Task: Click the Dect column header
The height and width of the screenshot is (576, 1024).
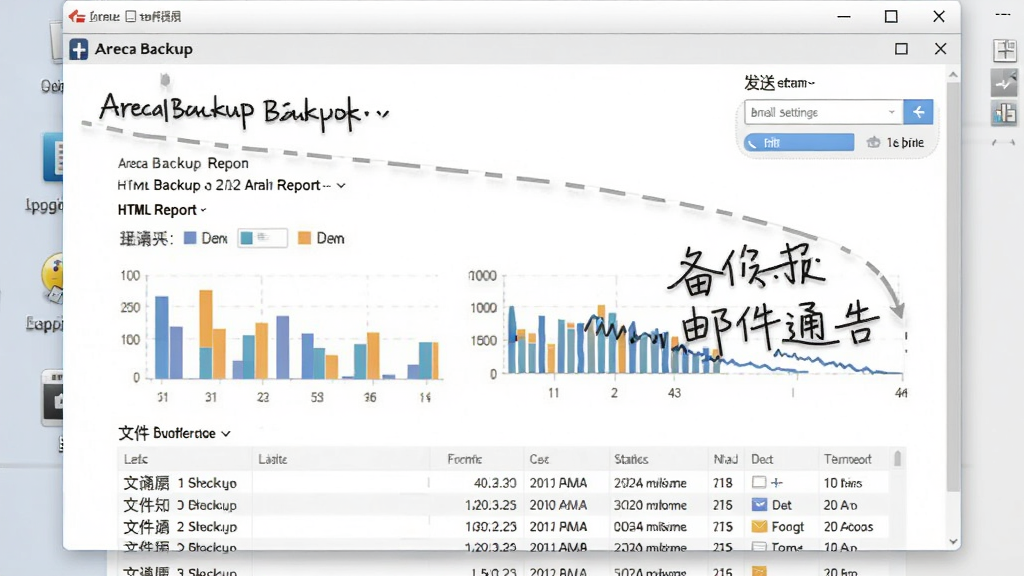Action: 762,459
